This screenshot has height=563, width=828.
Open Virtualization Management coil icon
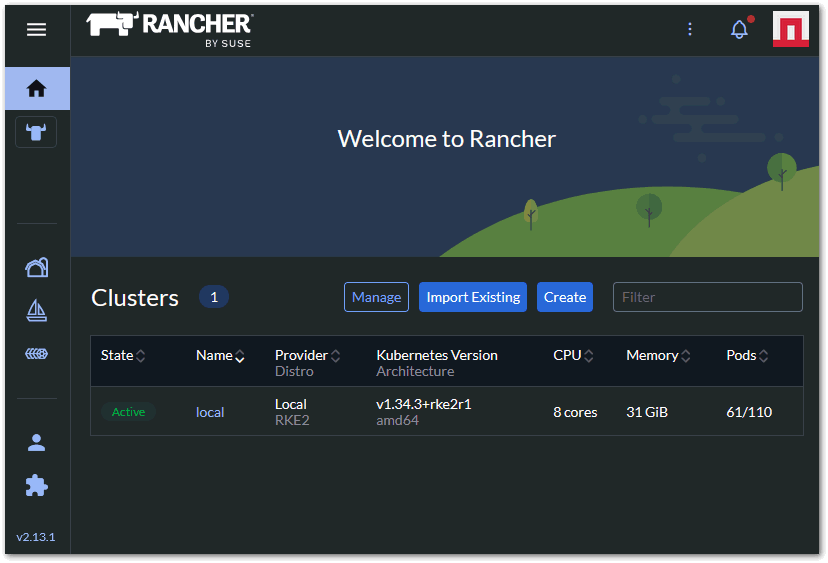click(x=36, y=353)
